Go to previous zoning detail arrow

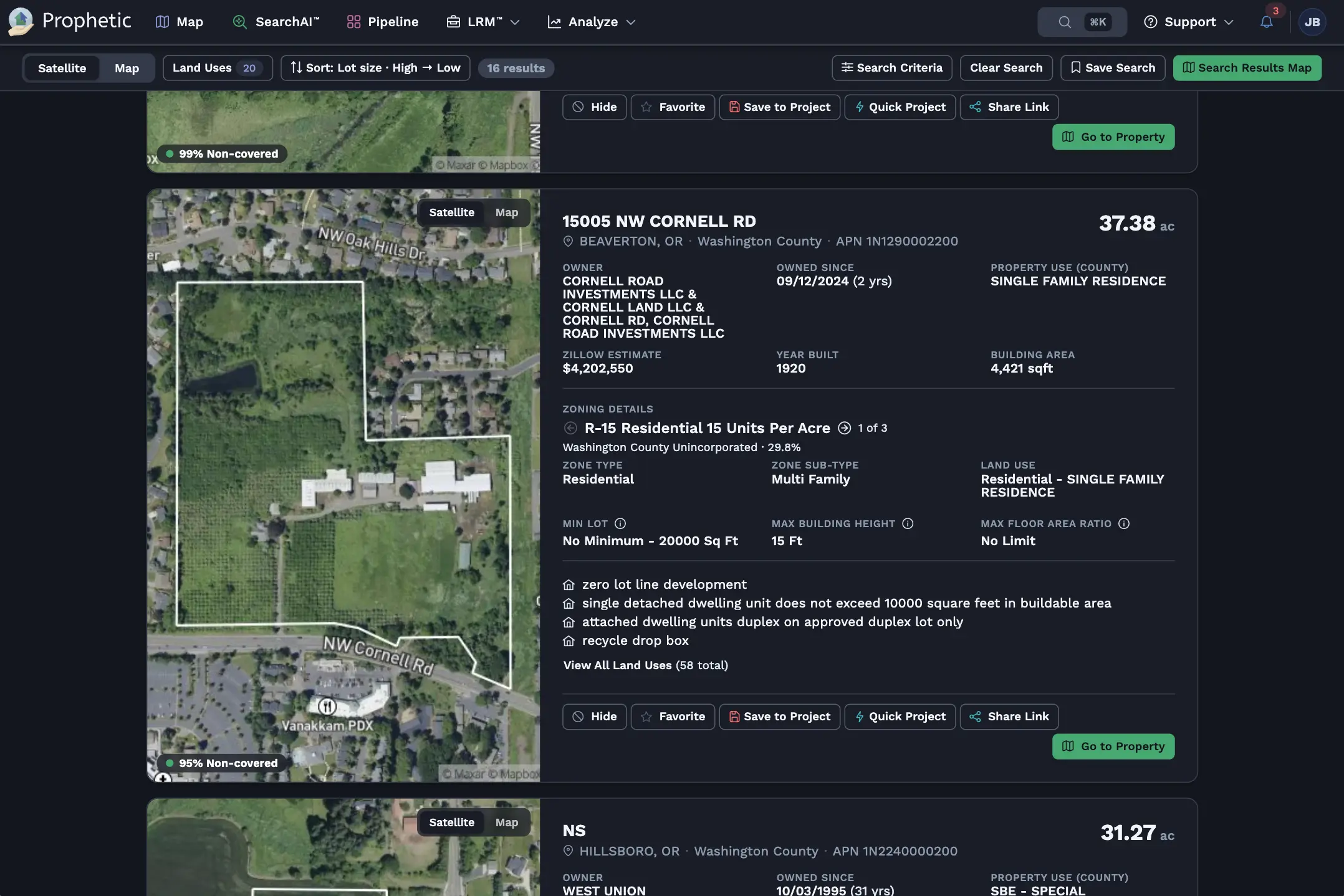pos(570,428)
